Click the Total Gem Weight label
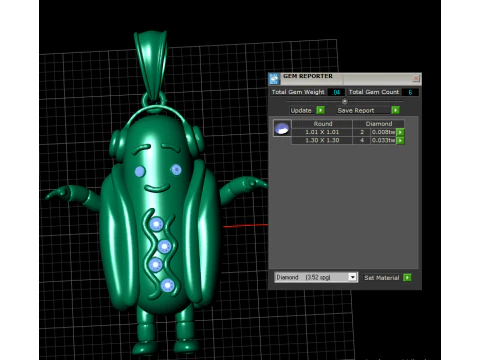Screen dimensions: 480x360 (x=298, y=92)
